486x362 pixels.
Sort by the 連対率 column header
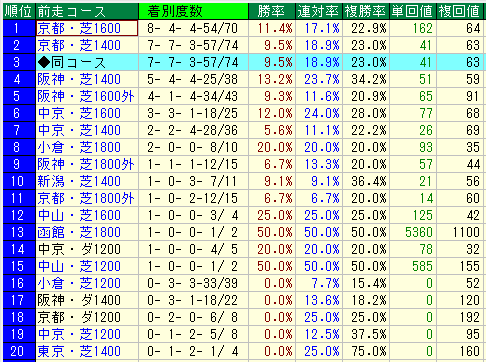(319, 11)
